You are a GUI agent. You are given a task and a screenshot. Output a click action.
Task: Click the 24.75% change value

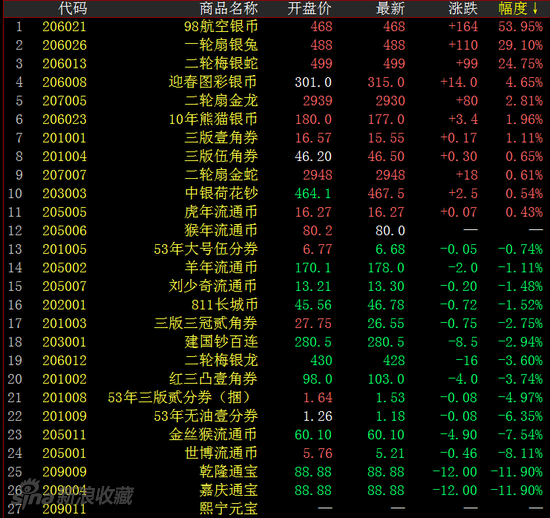coord(521,64)
